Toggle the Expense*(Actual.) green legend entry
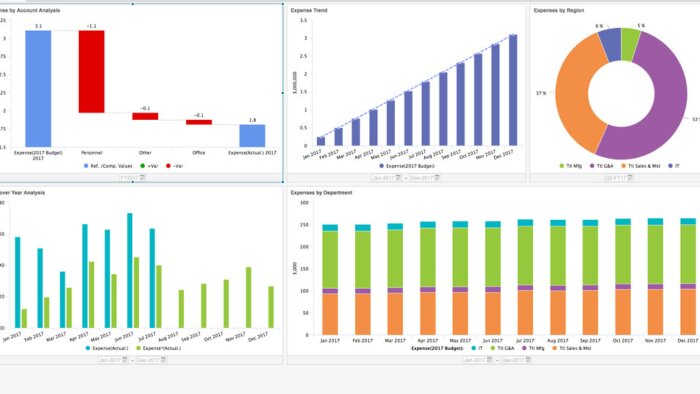The height and width of the screenshot is (394, 700). pos(158,348)
